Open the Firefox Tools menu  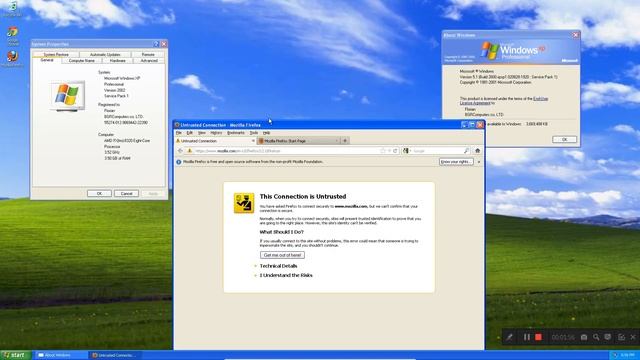click(254, 133)
